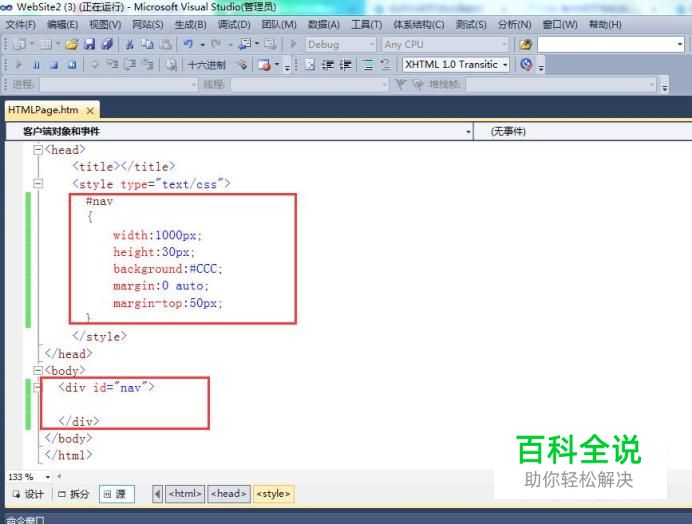
Task: Click the Step Into icon
Action: pos(113,65)
